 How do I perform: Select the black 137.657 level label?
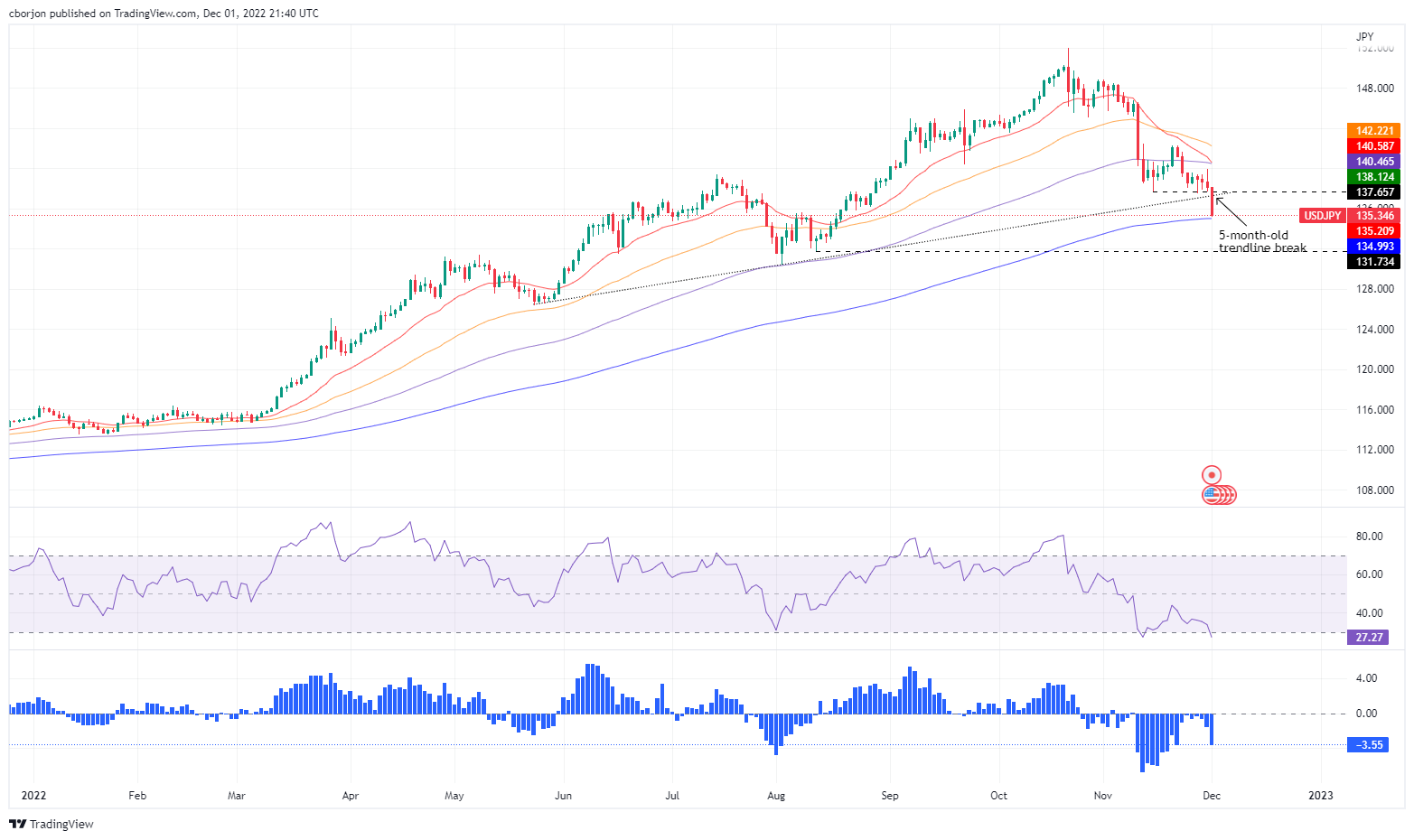pos(1373,192)
